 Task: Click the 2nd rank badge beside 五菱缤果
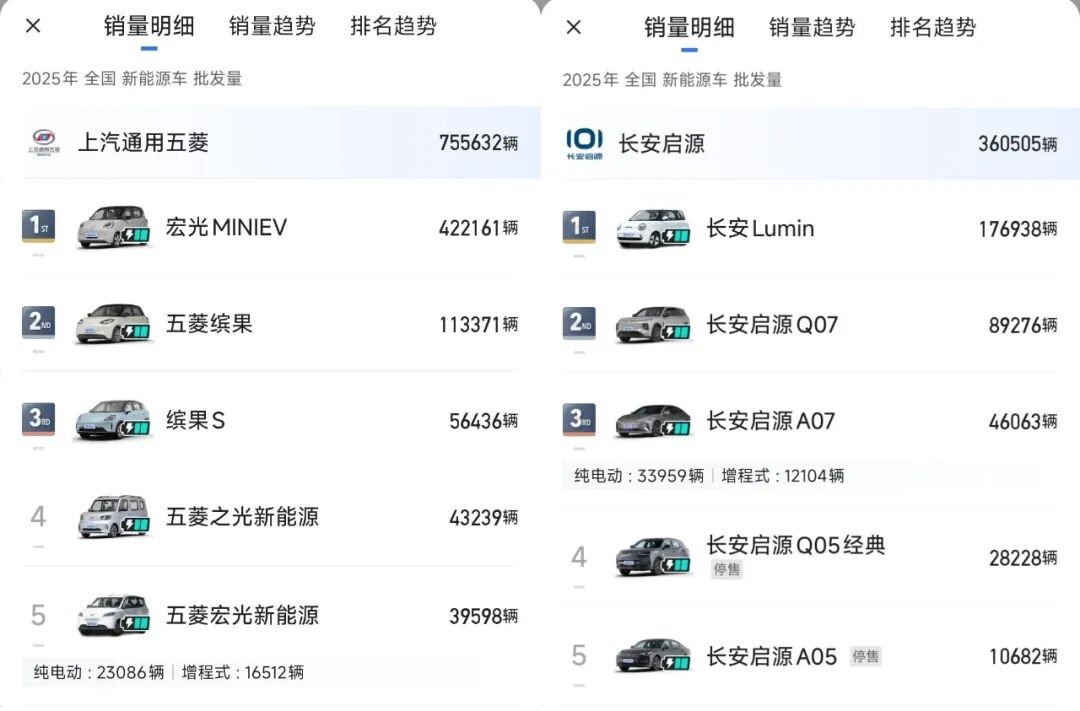click(38, 323)
